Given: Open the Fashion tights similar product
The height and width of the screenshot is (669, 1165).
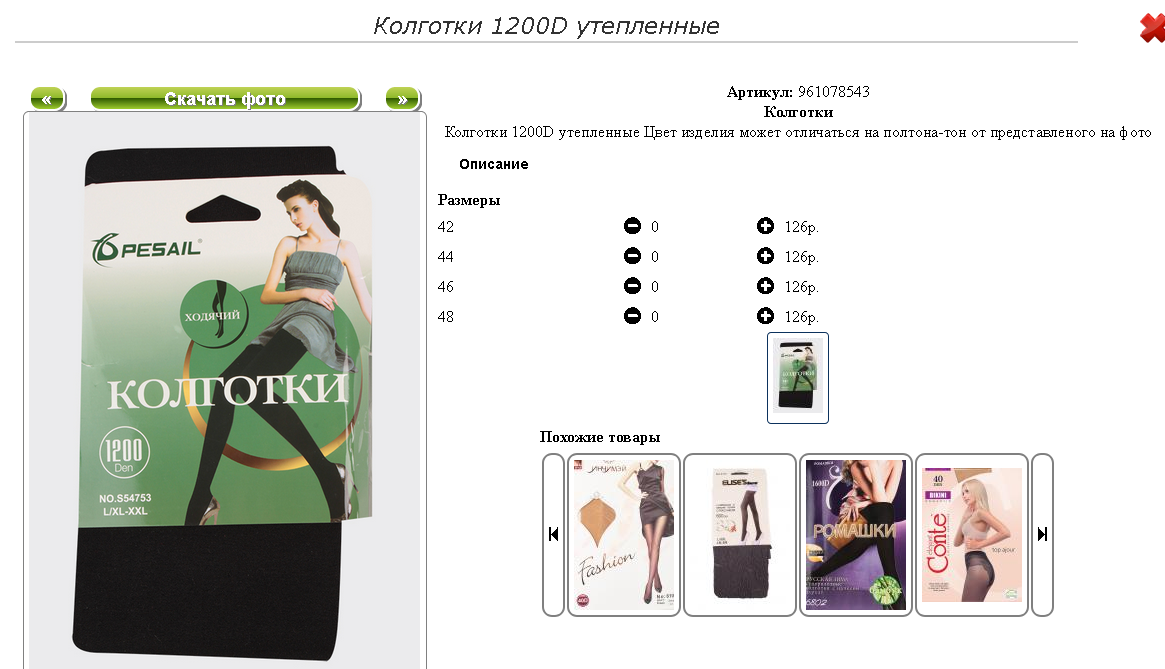Looking at the screenshot, I should (623, 534).
